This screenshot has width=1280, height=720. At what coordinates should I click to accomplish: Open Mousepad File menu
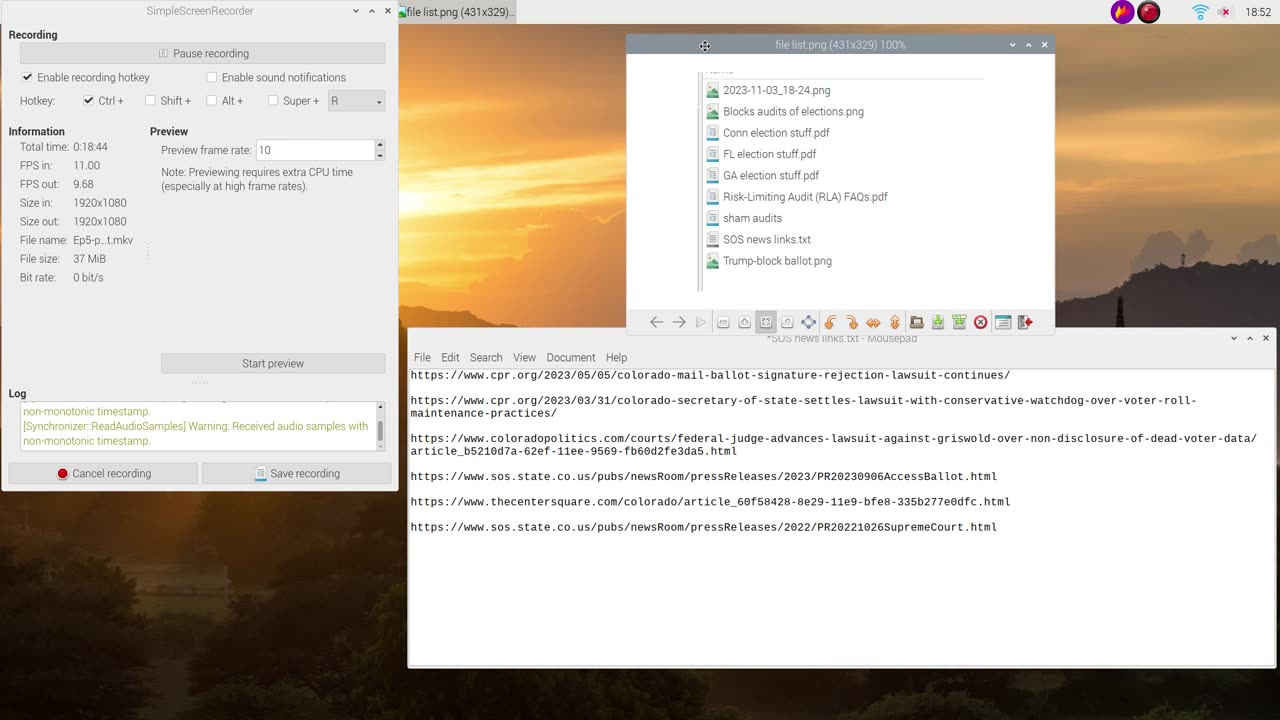[x=422, y=357]
